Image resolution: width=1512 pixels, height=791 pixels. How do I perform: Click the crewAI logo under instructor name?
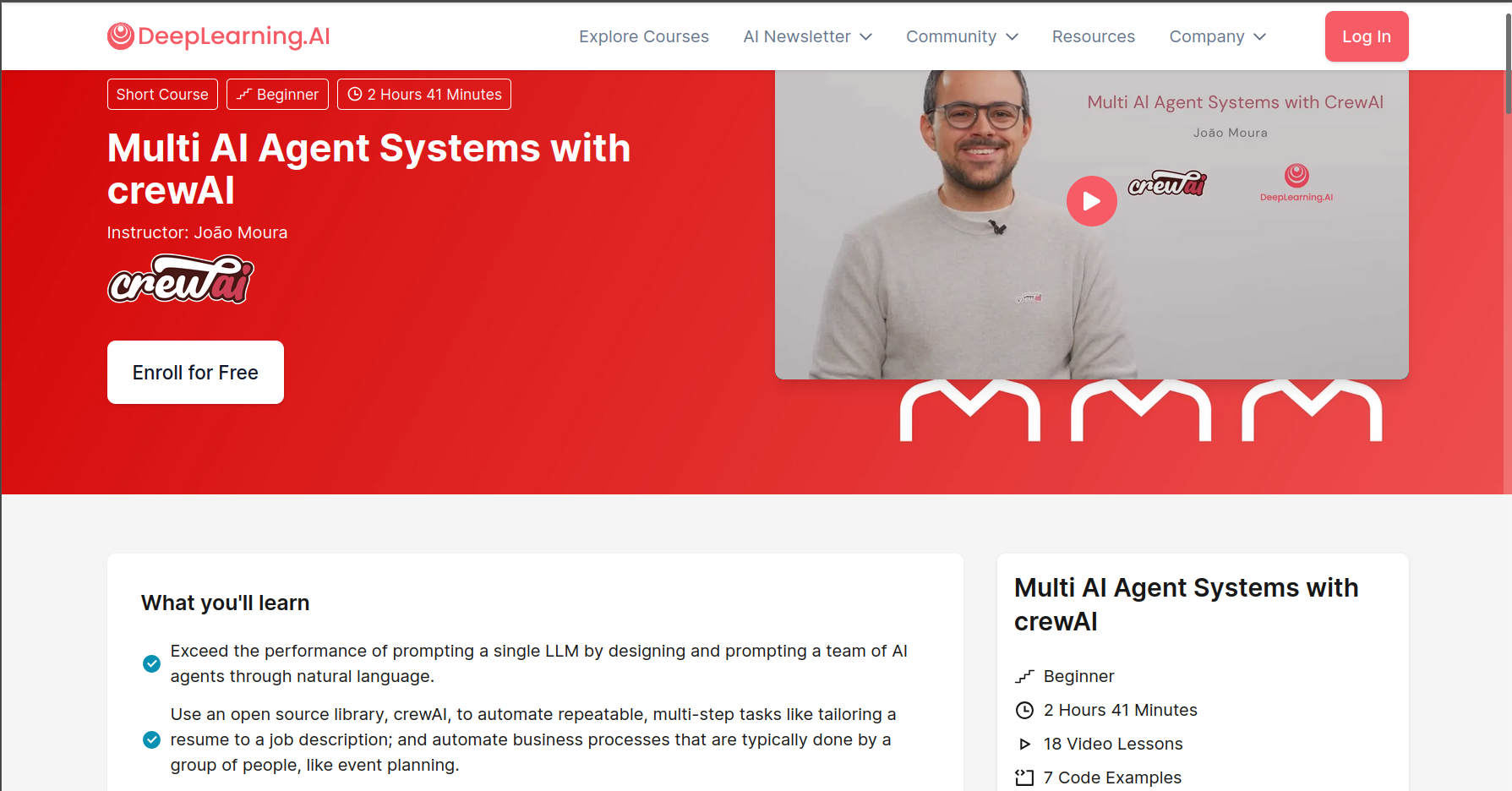click(x=181, y=279)
